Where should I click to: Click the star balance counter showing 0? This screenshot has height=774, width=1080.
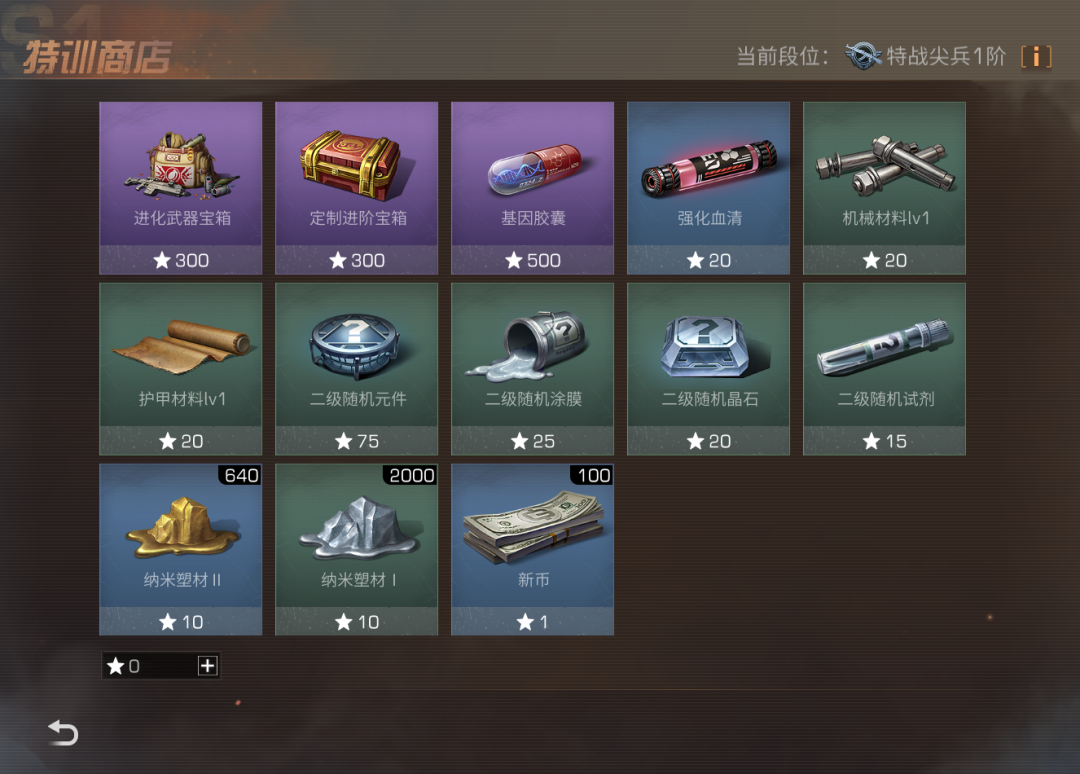pos(149,666)
